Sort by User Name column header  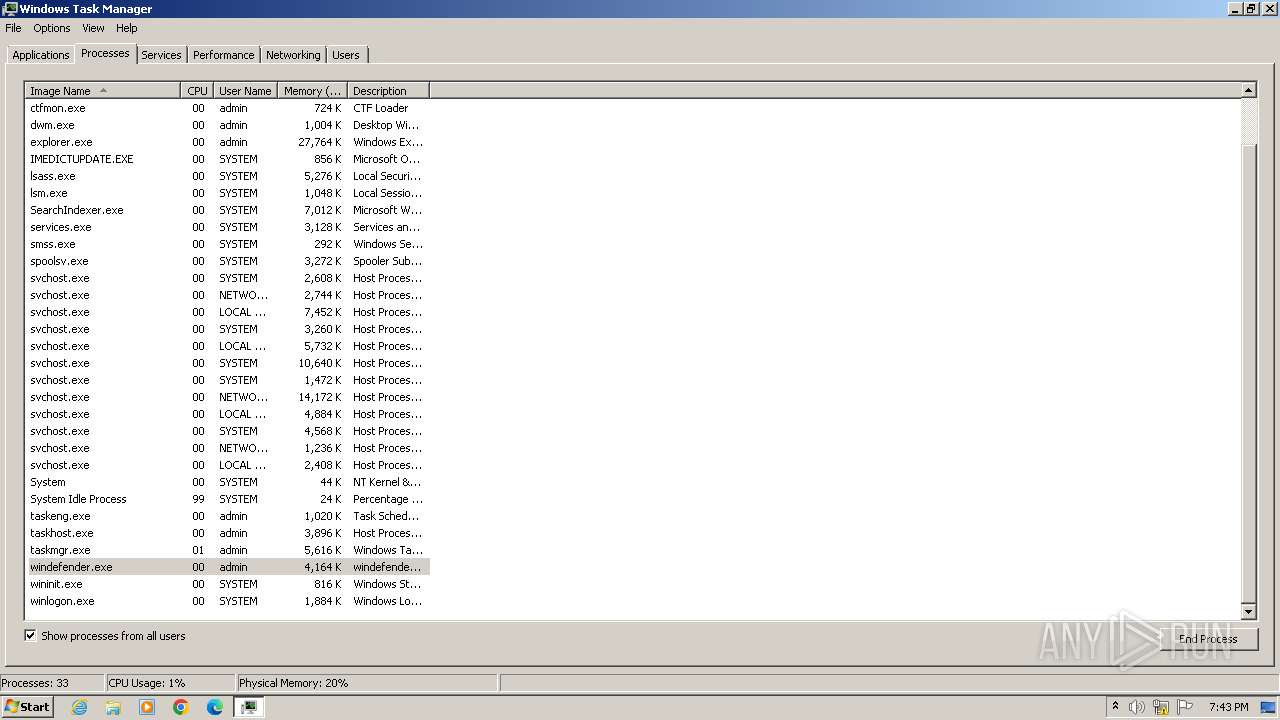[x=245, y=91]
